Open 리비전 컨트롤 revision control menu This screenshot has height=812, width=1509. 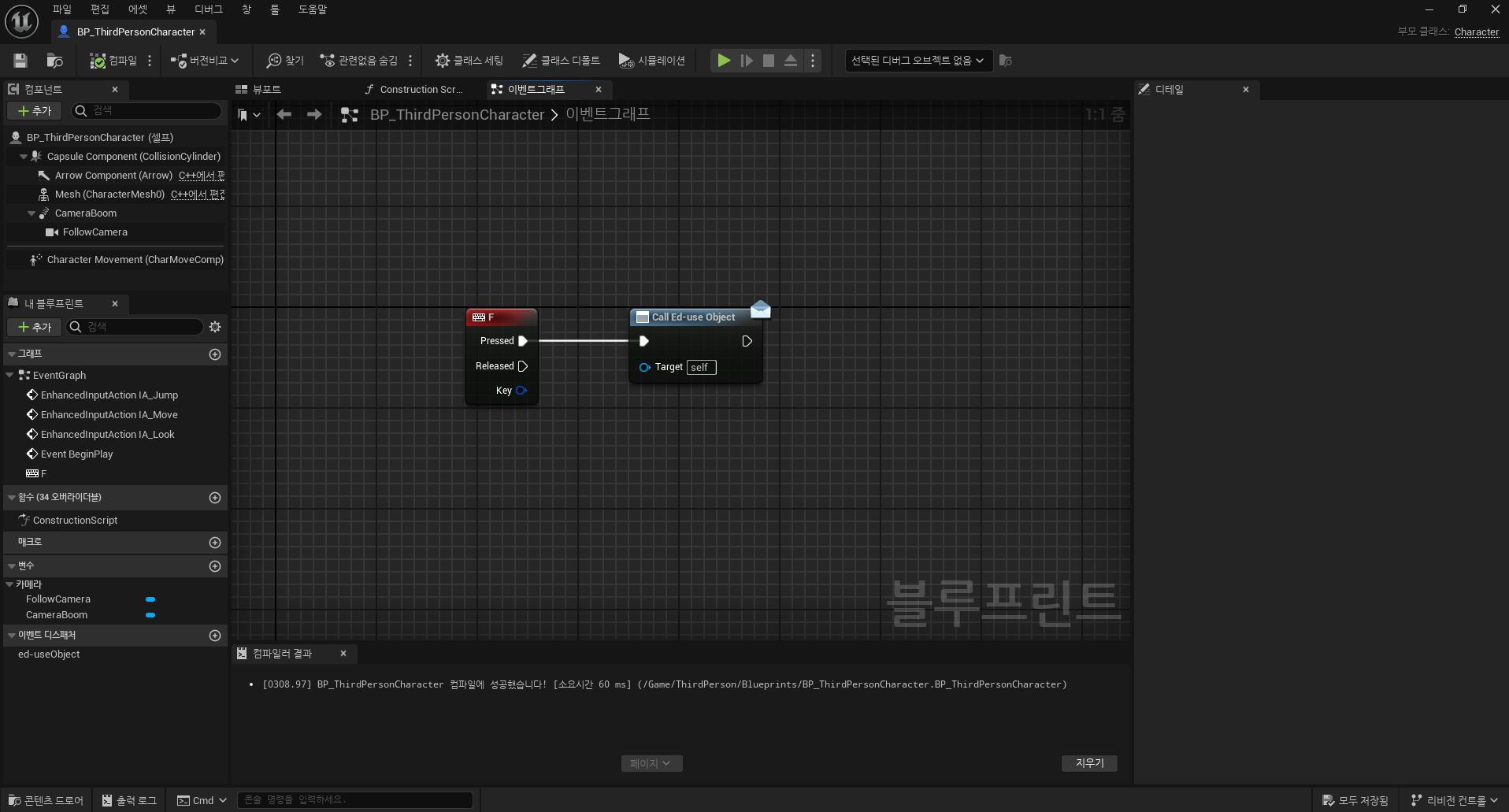pos(1454,800)
